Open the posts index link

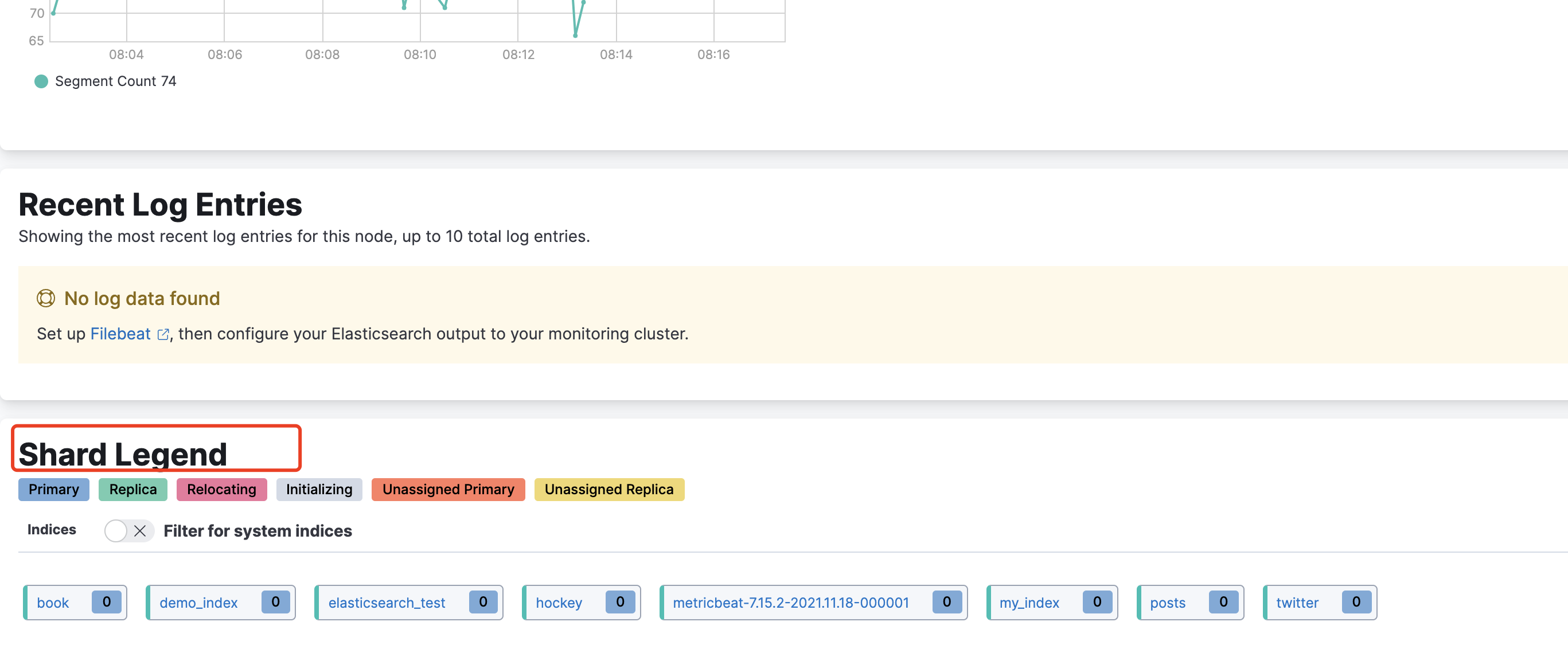coord(1167,602)
